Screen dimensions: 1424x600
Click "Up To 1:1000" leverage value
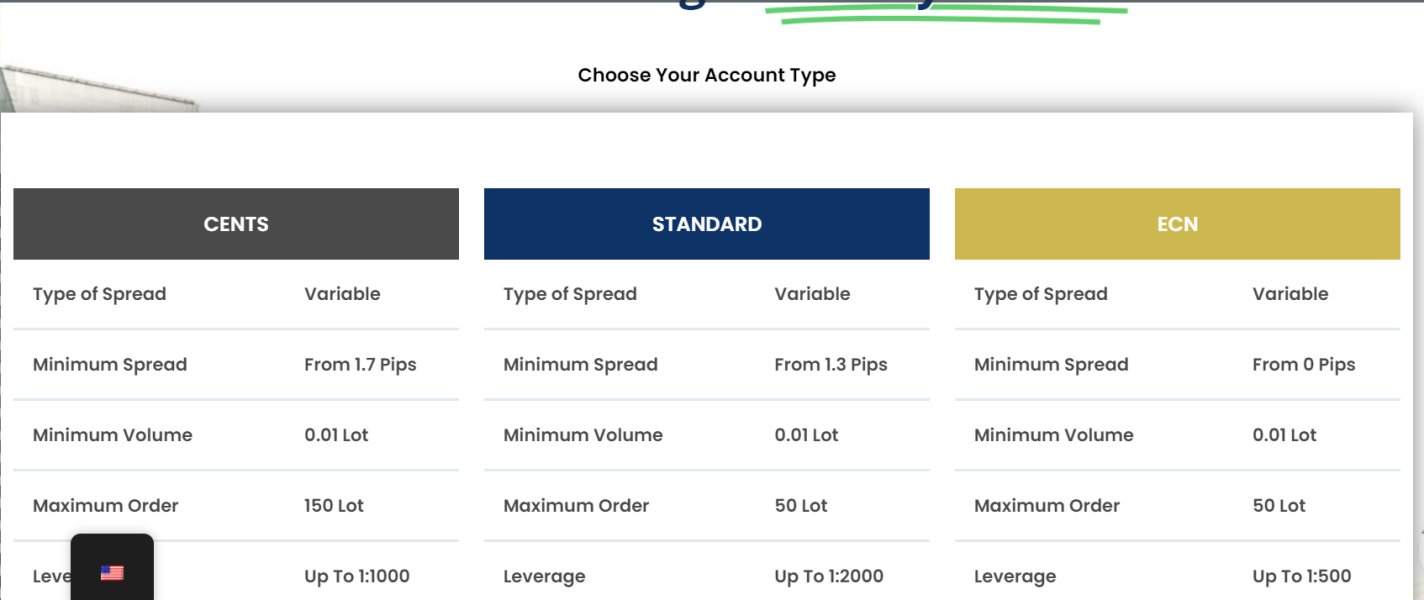coord(357,576)
